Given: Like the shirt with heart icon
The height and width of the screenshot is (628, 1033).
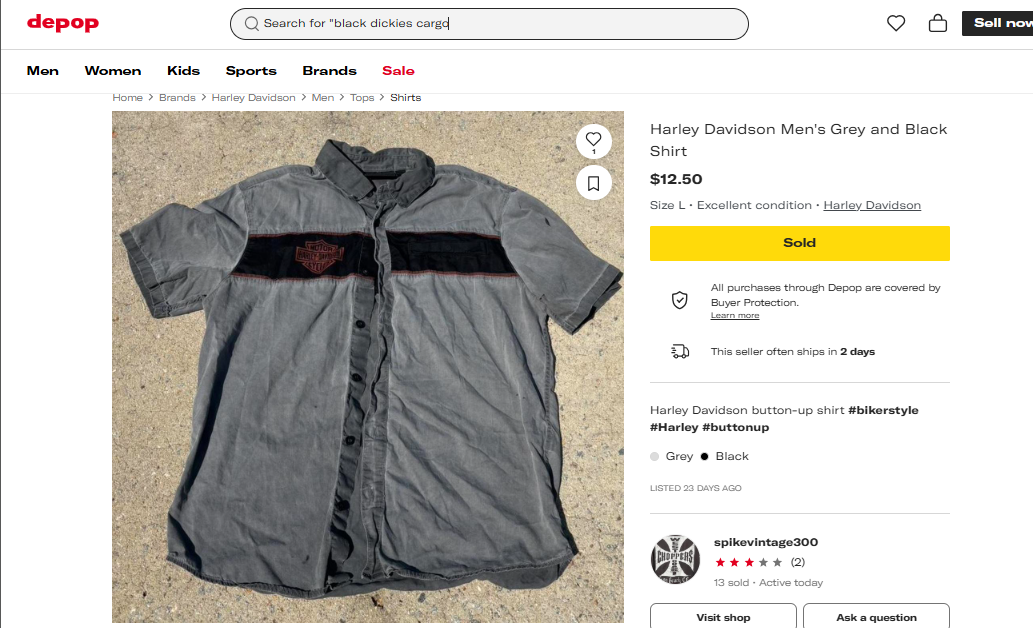Looking at the screenshot, I should (594, 140).
